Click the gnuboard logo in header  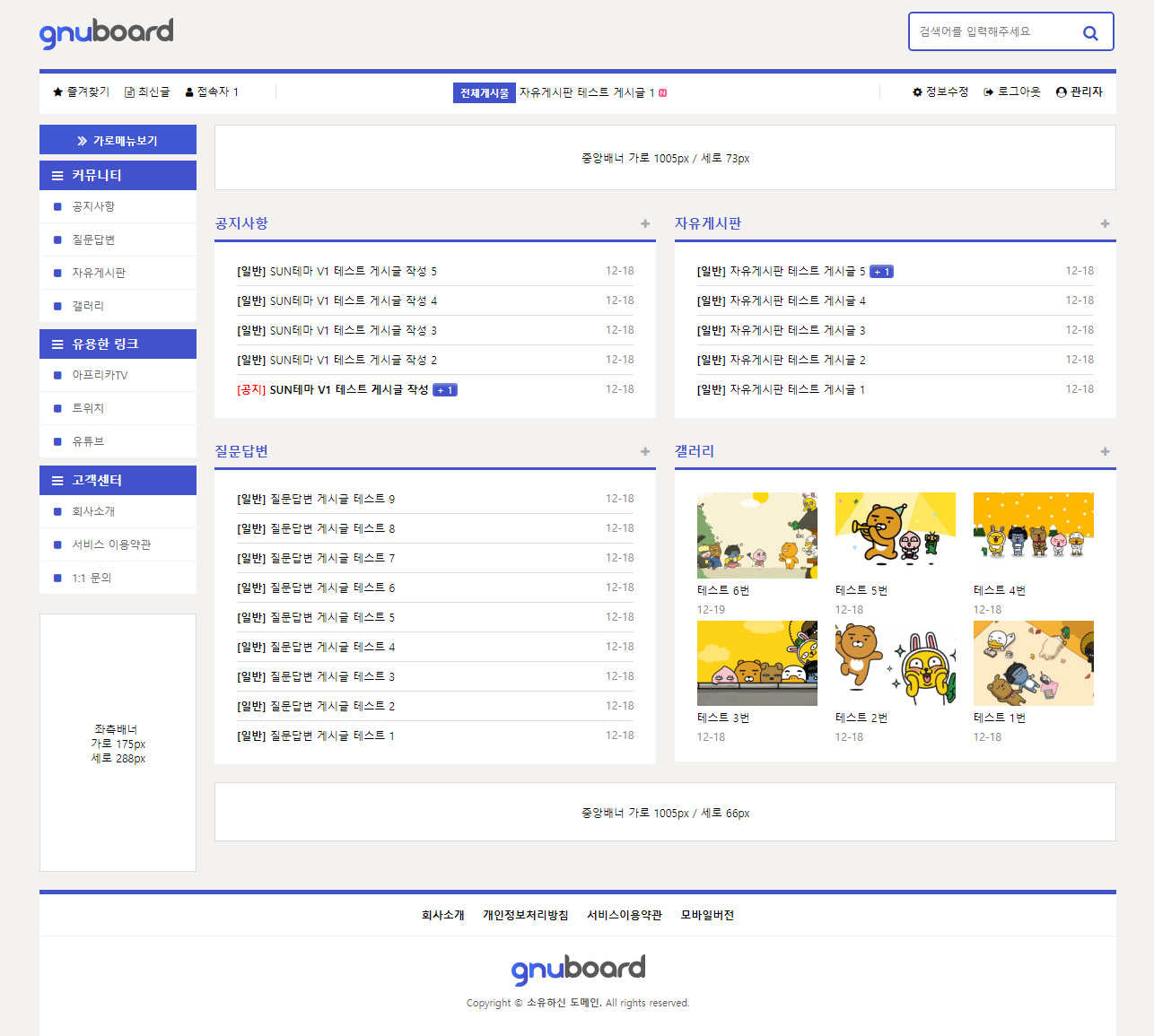[106, 32]
